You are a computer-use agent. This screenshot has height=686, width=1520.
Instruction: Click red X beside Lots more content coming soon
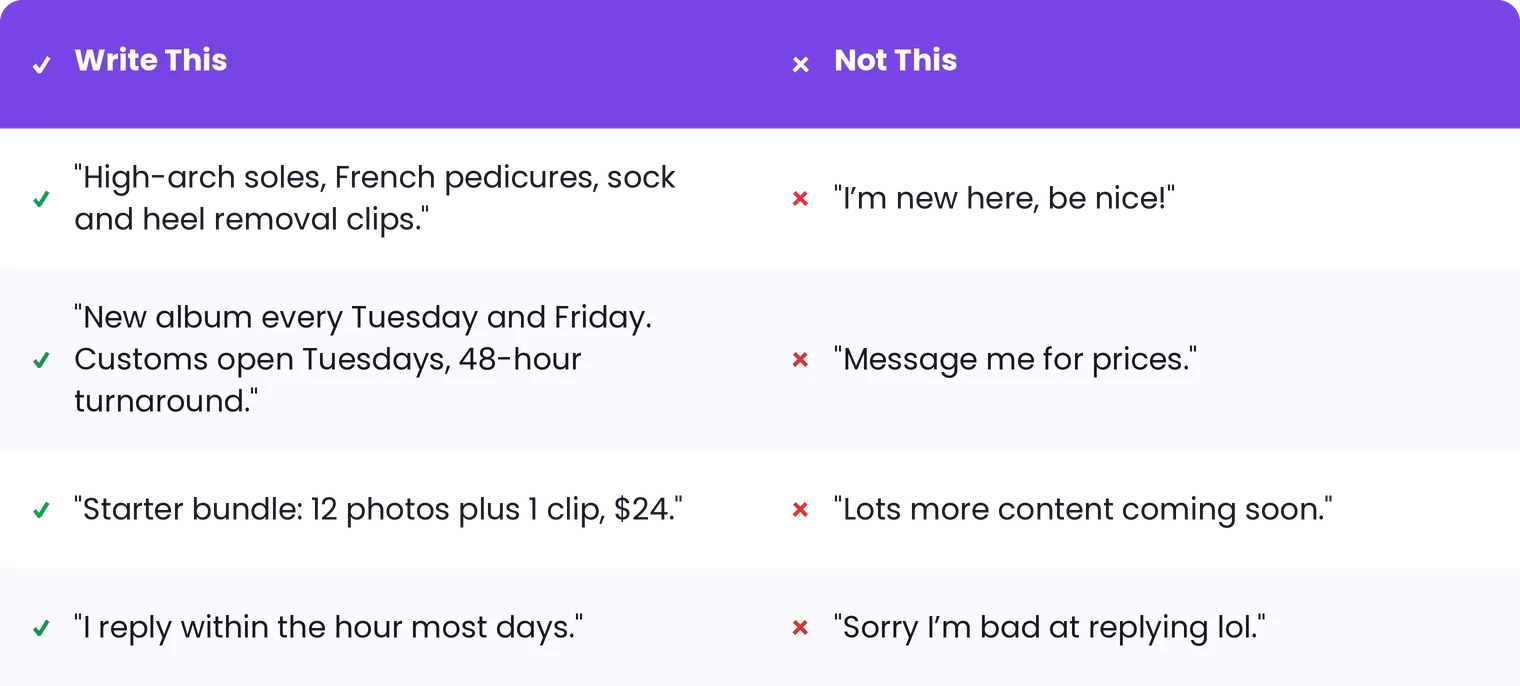click(x=800, y=511)
